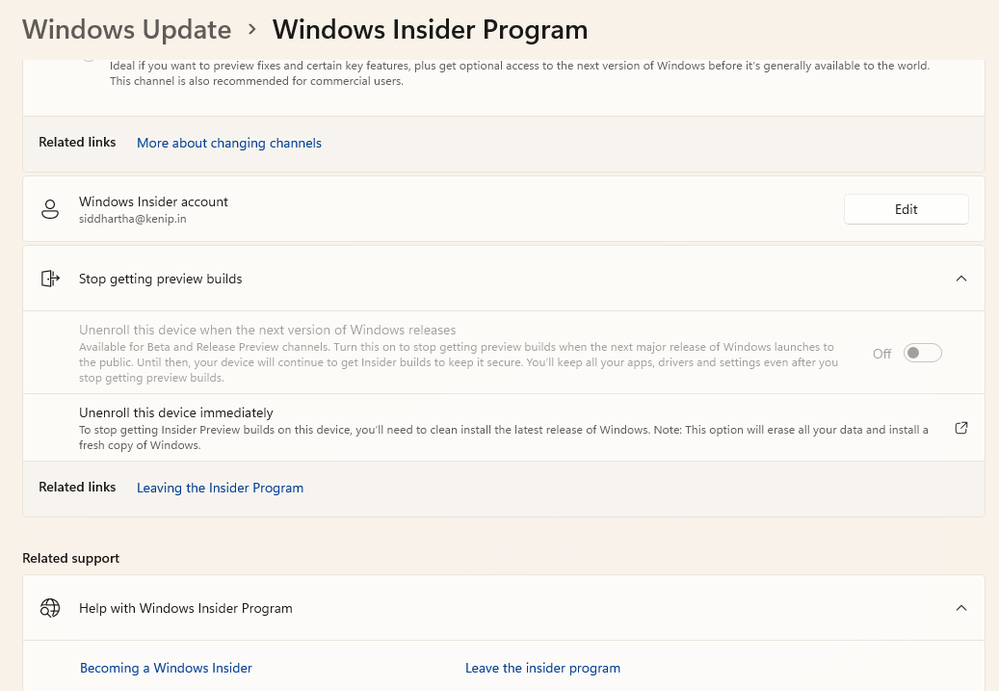The height and width of the screenshot is (691, 999).
Task: Click the breadcrumb chevron separator
Action: 252,29
